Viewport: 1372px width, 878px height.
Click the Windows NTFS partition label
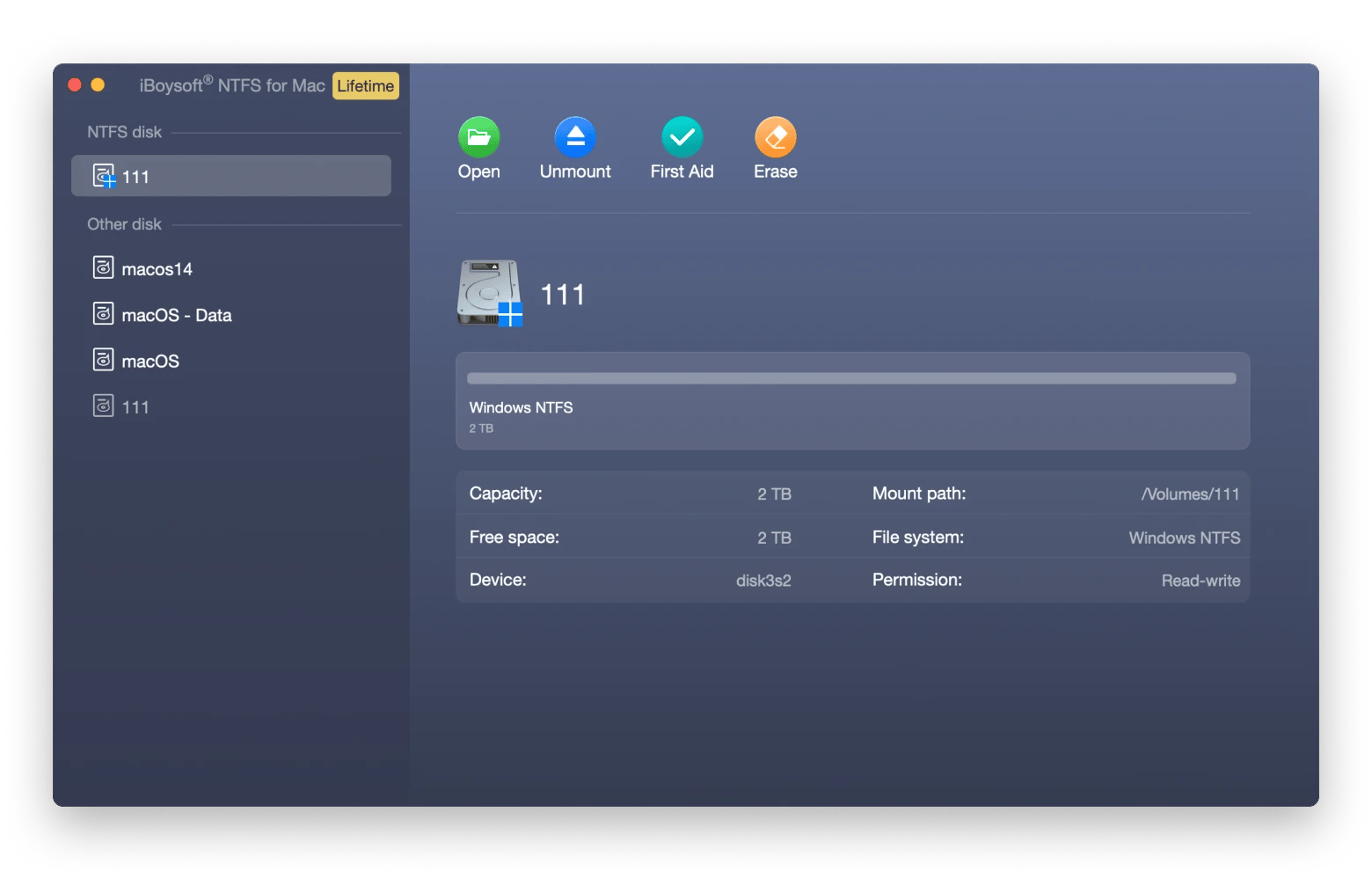coord(521,407)
